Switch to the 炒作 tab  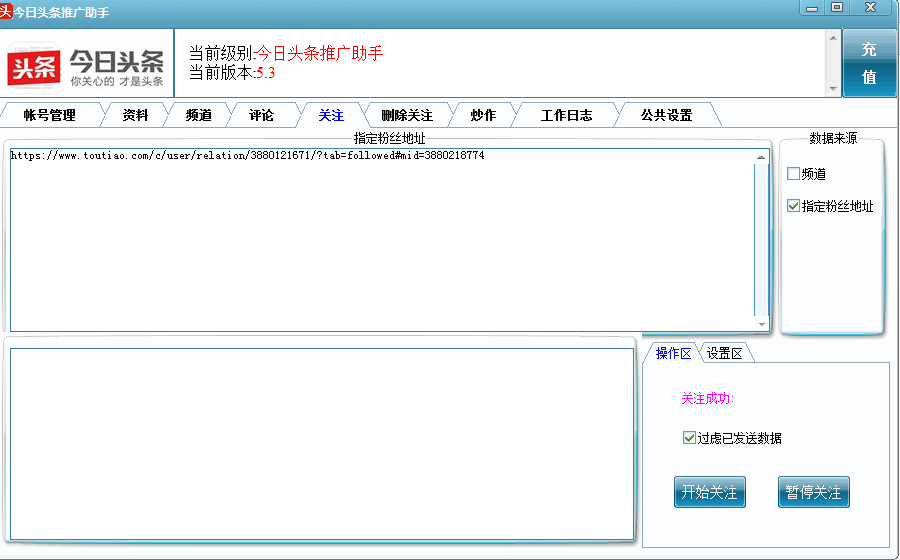pos(483,115)
